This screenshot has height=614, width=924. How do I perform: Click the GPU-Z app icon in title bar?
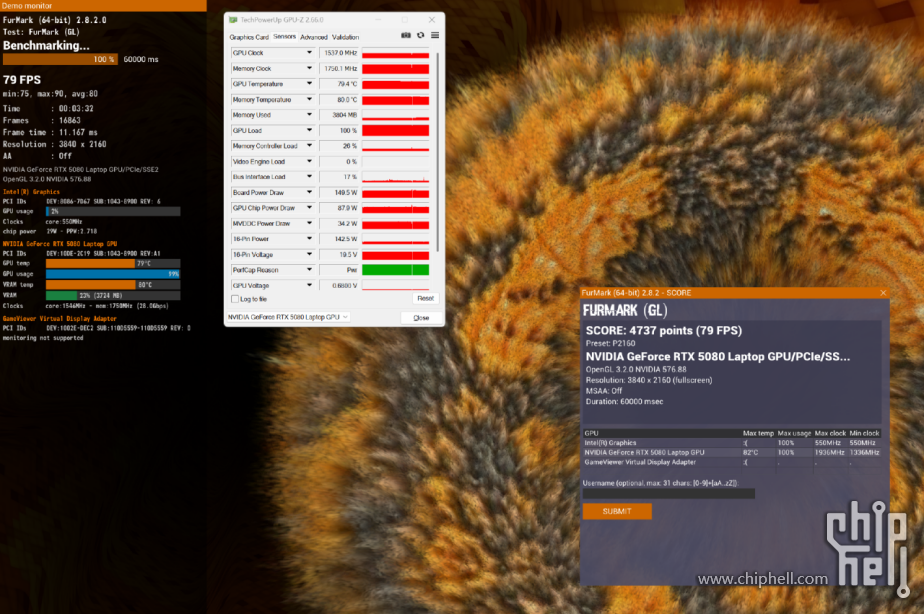click(233, 20)
